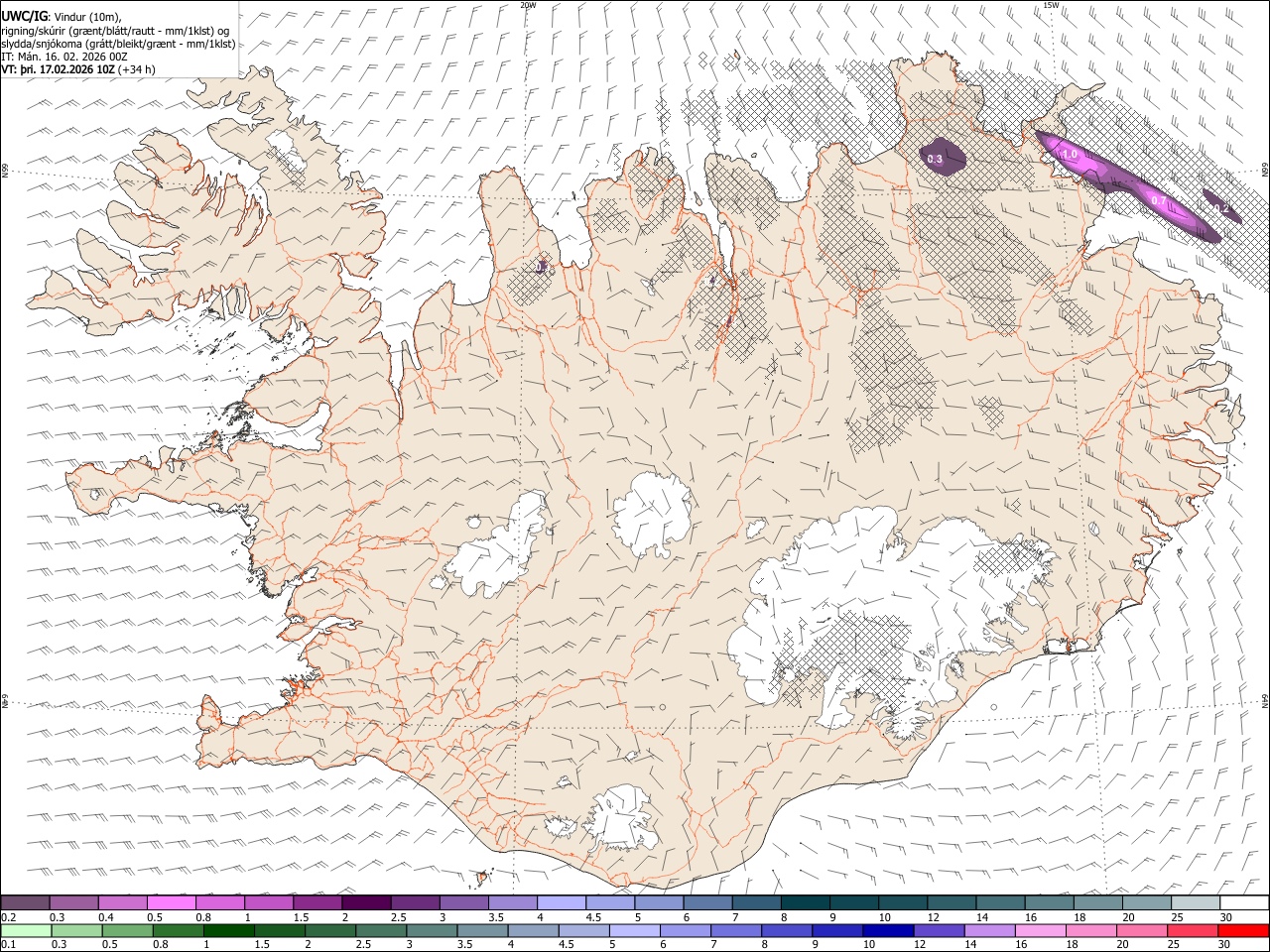
Task: Pick top-row white swatch starting at 30
Action: pyautogui.click(x=1243, y=902)
